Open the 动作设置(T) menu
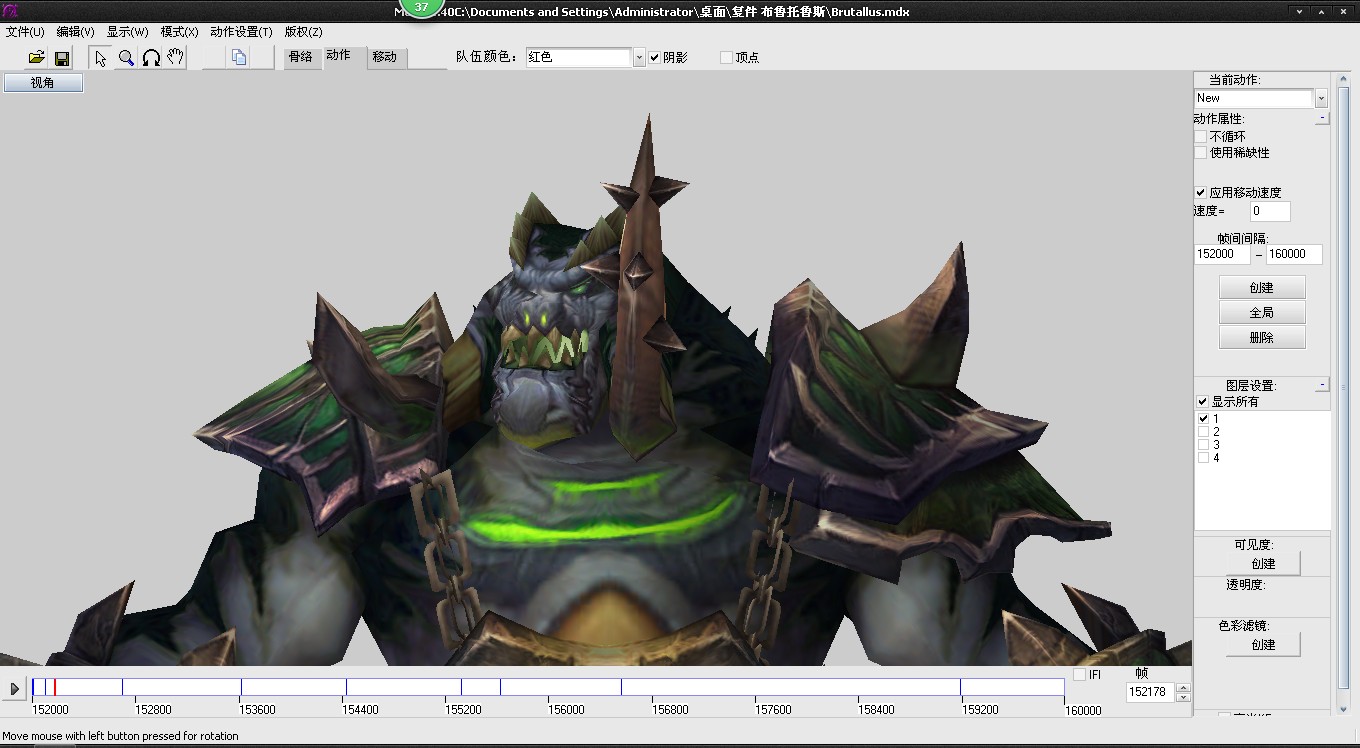Screen dimensions: 1360x748 [241, 32]
